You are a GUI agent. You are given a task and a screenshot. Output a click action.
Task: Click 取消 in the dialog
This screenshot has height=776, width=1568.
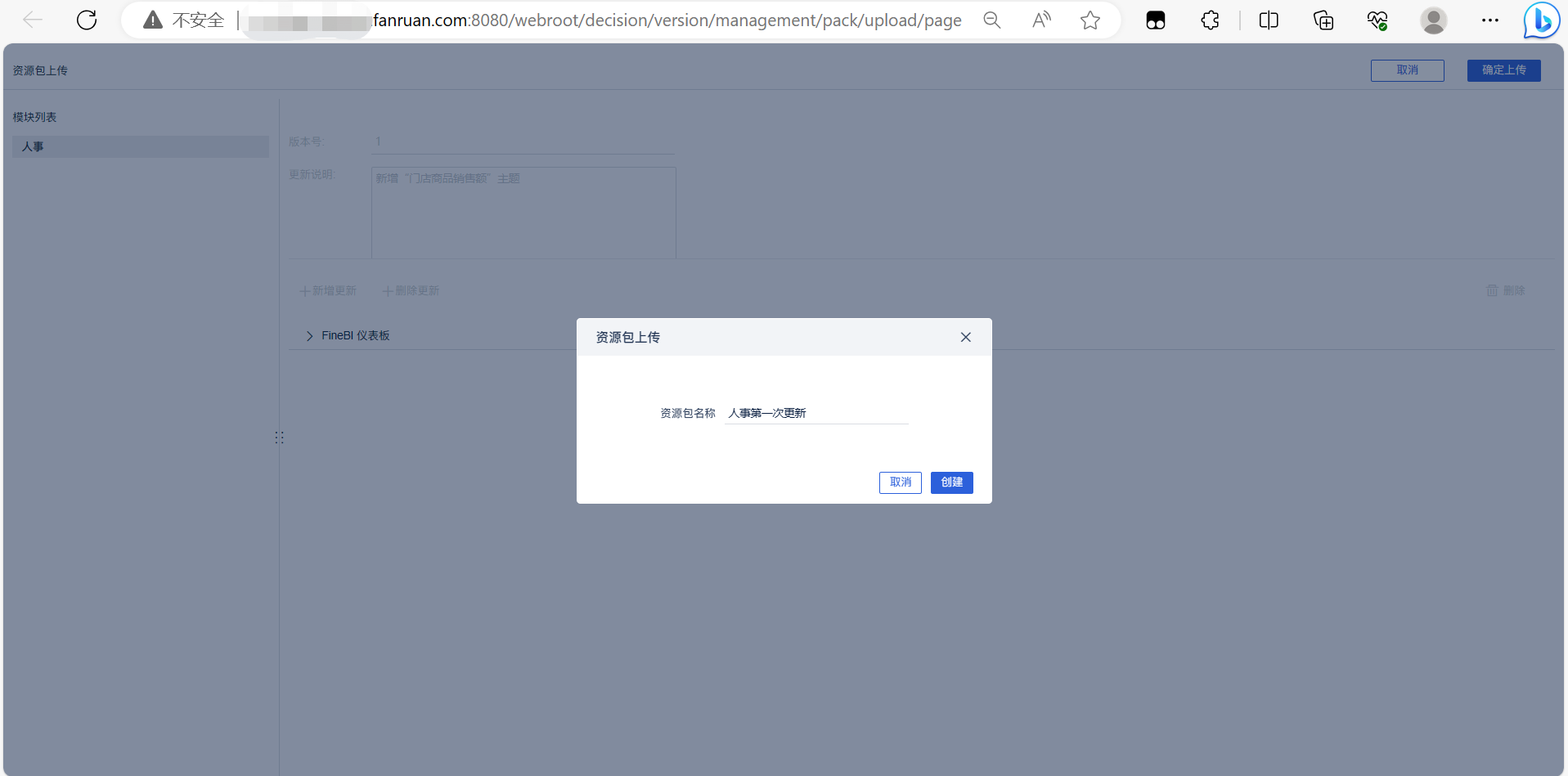pyautogui.click(x=901, y=482)
